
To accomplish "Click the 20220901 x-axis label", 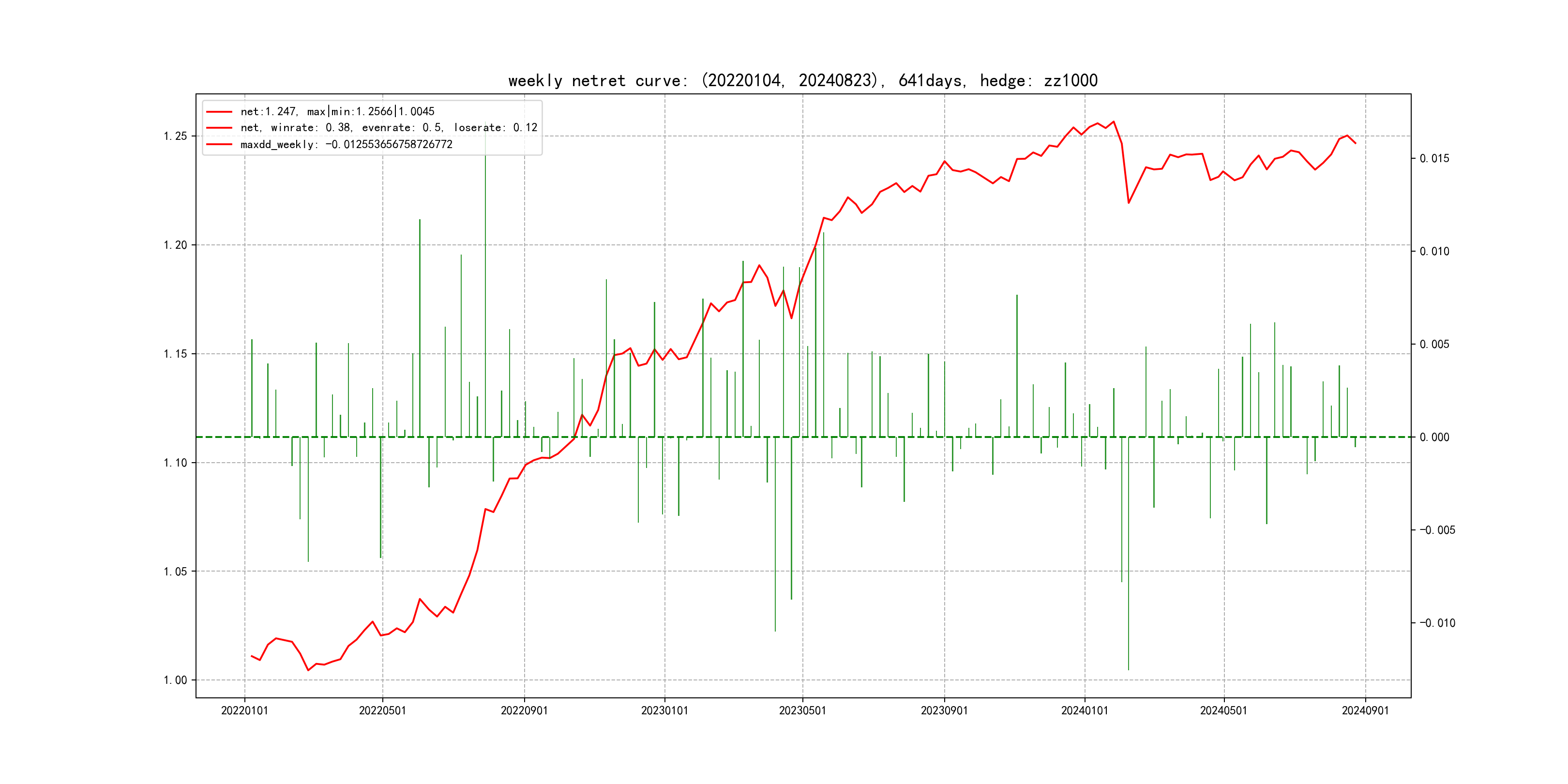I will [524, 711].
